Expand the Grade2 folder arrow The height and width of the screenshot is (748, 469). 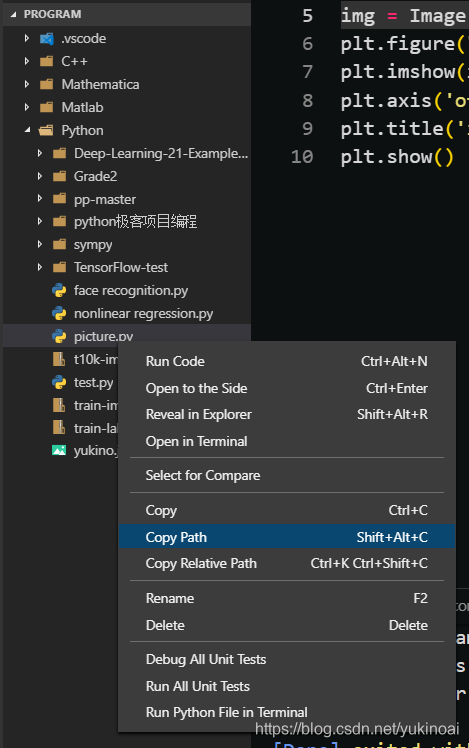[x=40, y=176]
